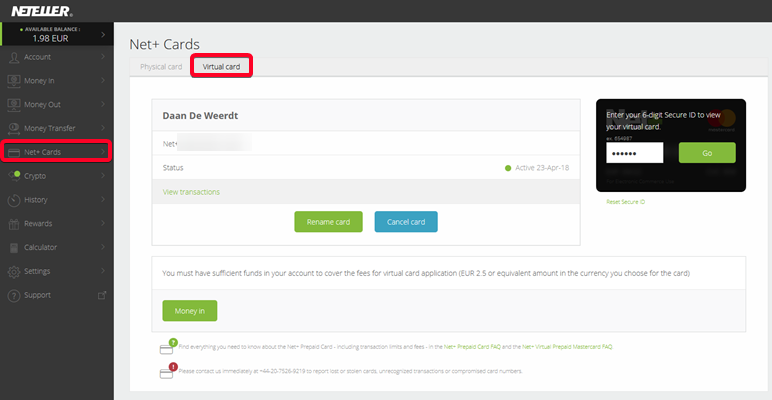Click the Daan De Weerdt card name
This screenshot has width=772, height=400.
(x=200, y=116)
